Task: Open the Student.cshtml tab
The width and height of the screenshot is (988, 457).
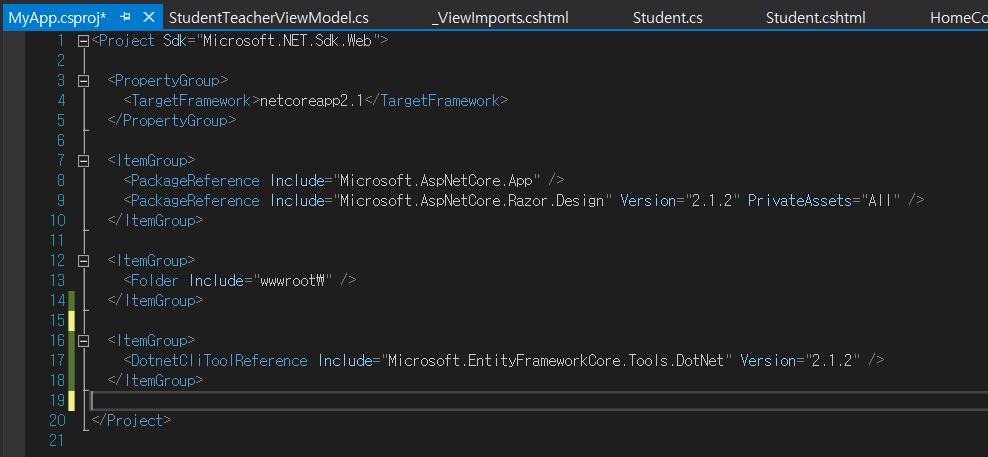Action: [815, 18]
